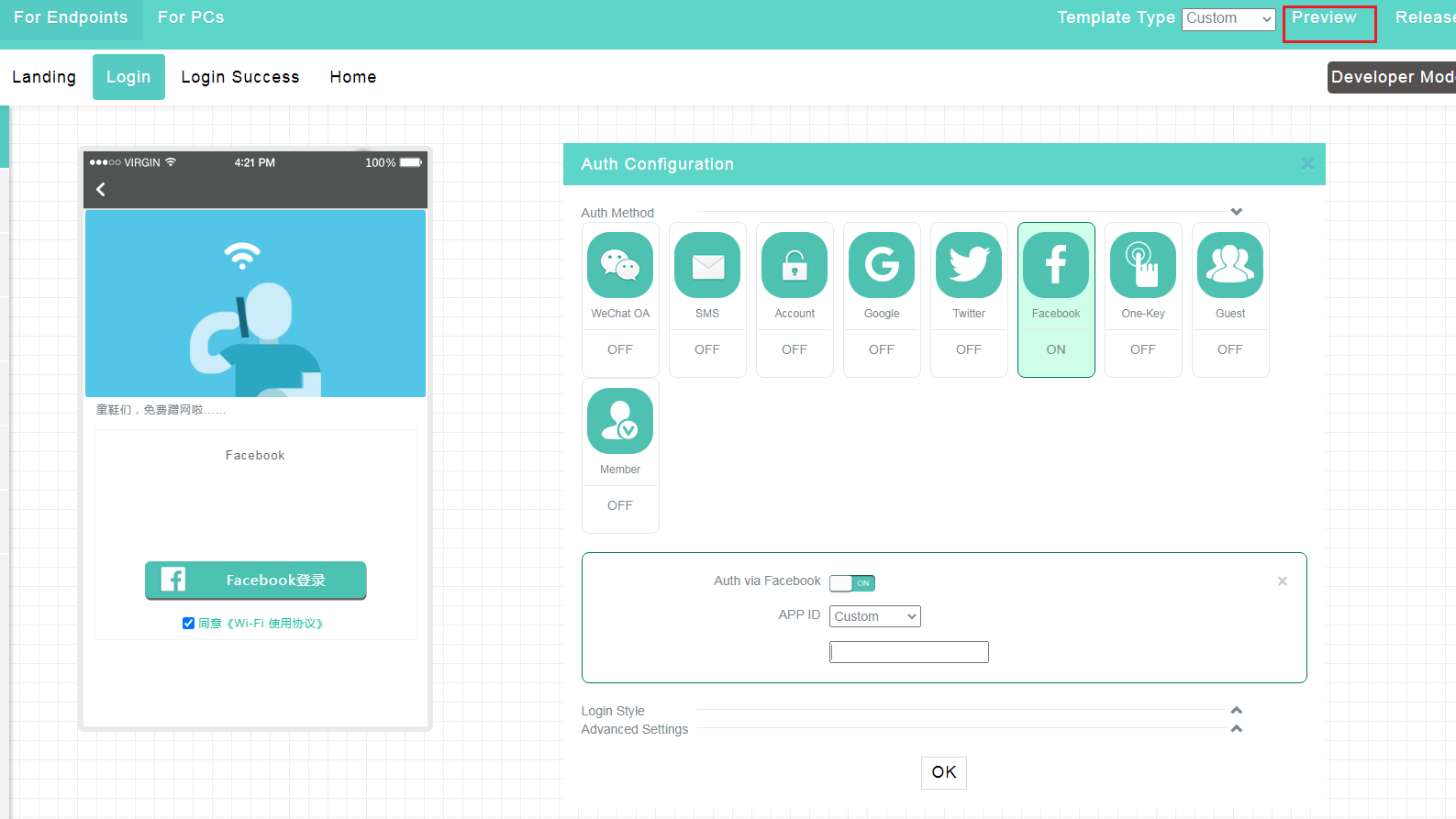
Task: Close the Auth Configuration panel
Action: coord(1307,164)
